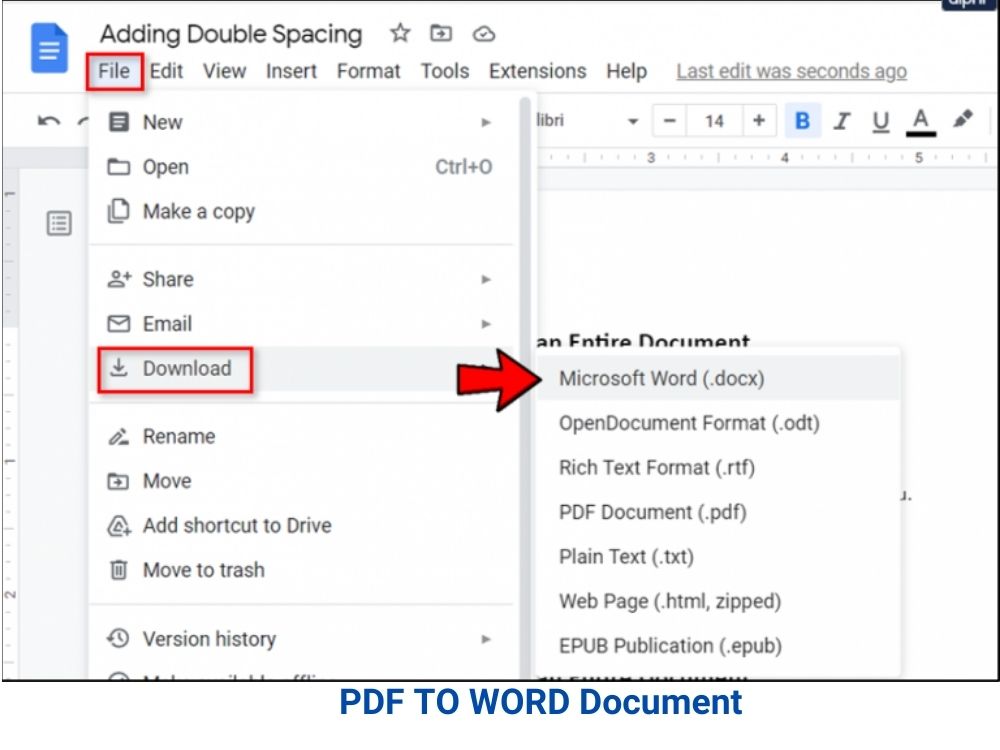Screen dimensions: 1000x750
Task: Open the File menu
Action: [114, 71]
